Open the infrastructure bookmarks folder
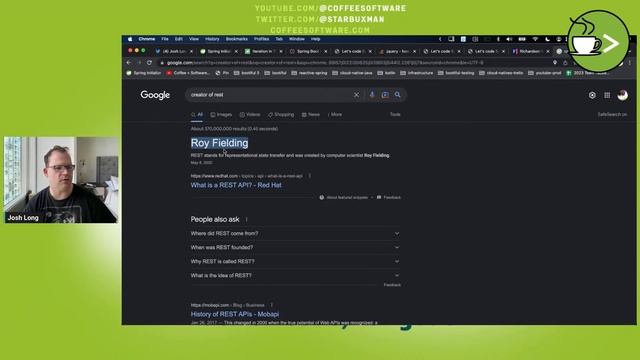The image size is (640, 360). 417,73
